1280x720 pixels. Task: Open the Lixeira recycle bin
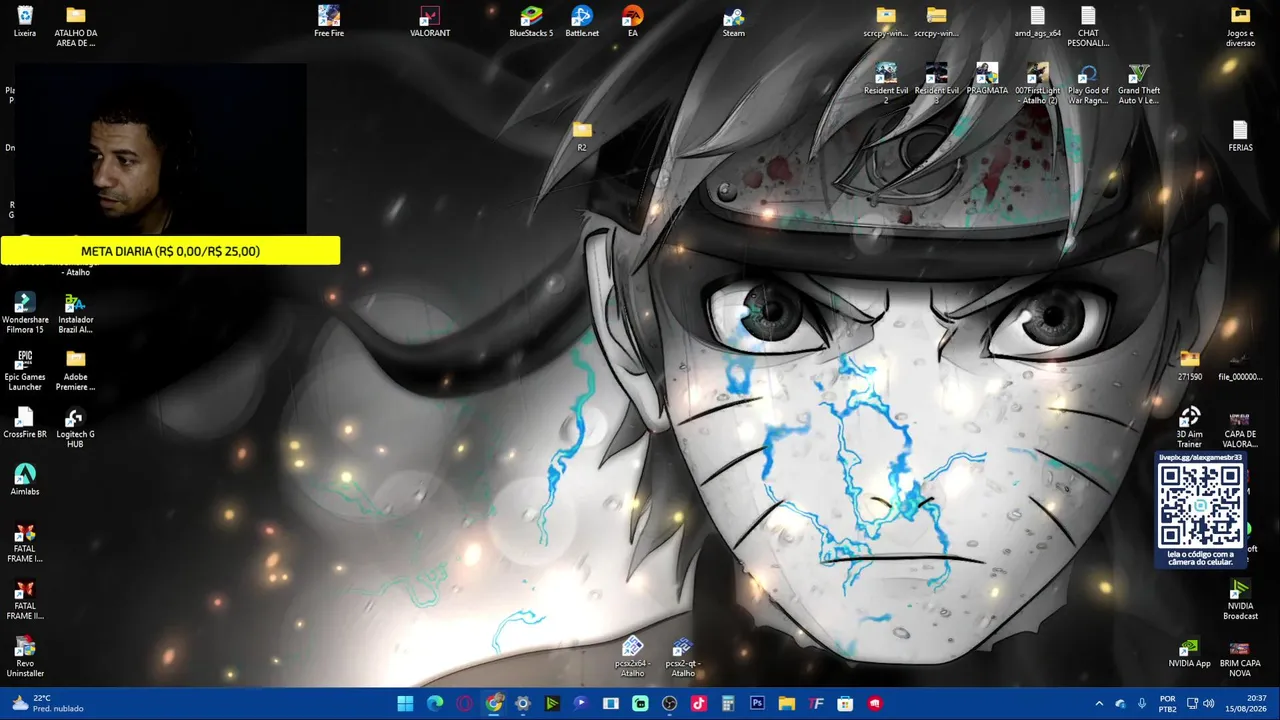pyautogui.click(x=25, y=22)
